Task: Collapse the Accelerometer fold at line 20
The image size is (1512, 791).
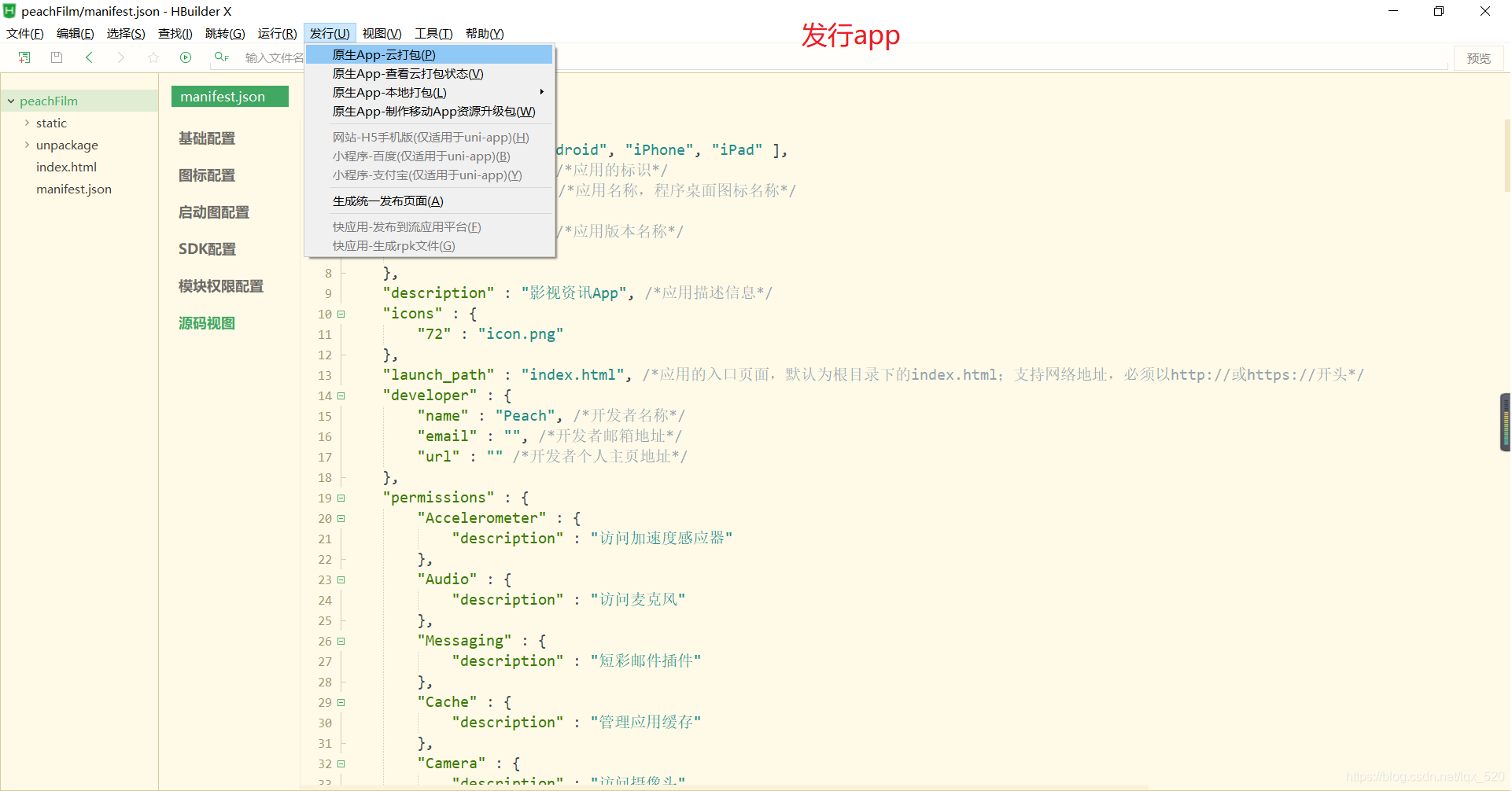Action: [341, 518]
